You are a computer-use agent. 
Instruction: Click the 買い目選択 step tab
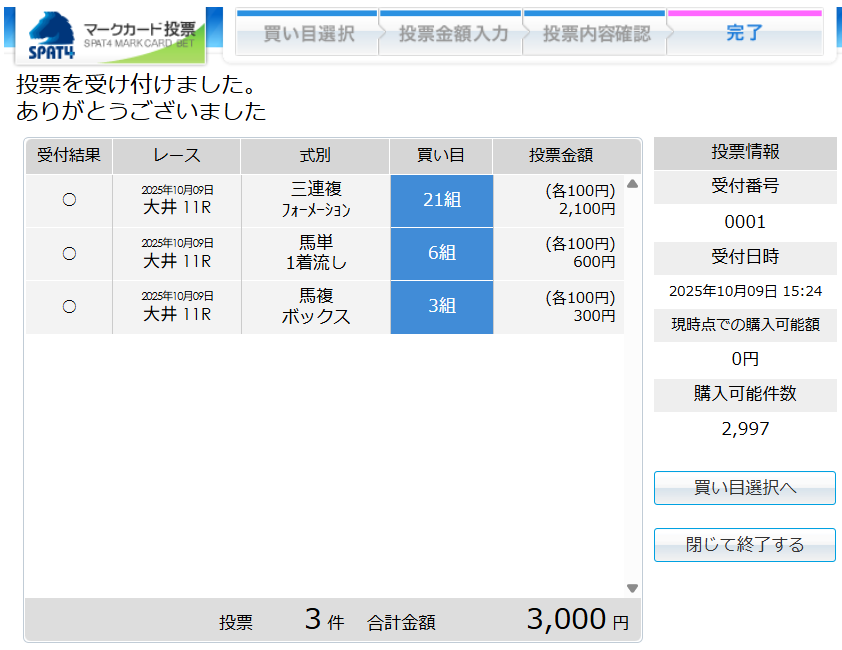(308, 34)
